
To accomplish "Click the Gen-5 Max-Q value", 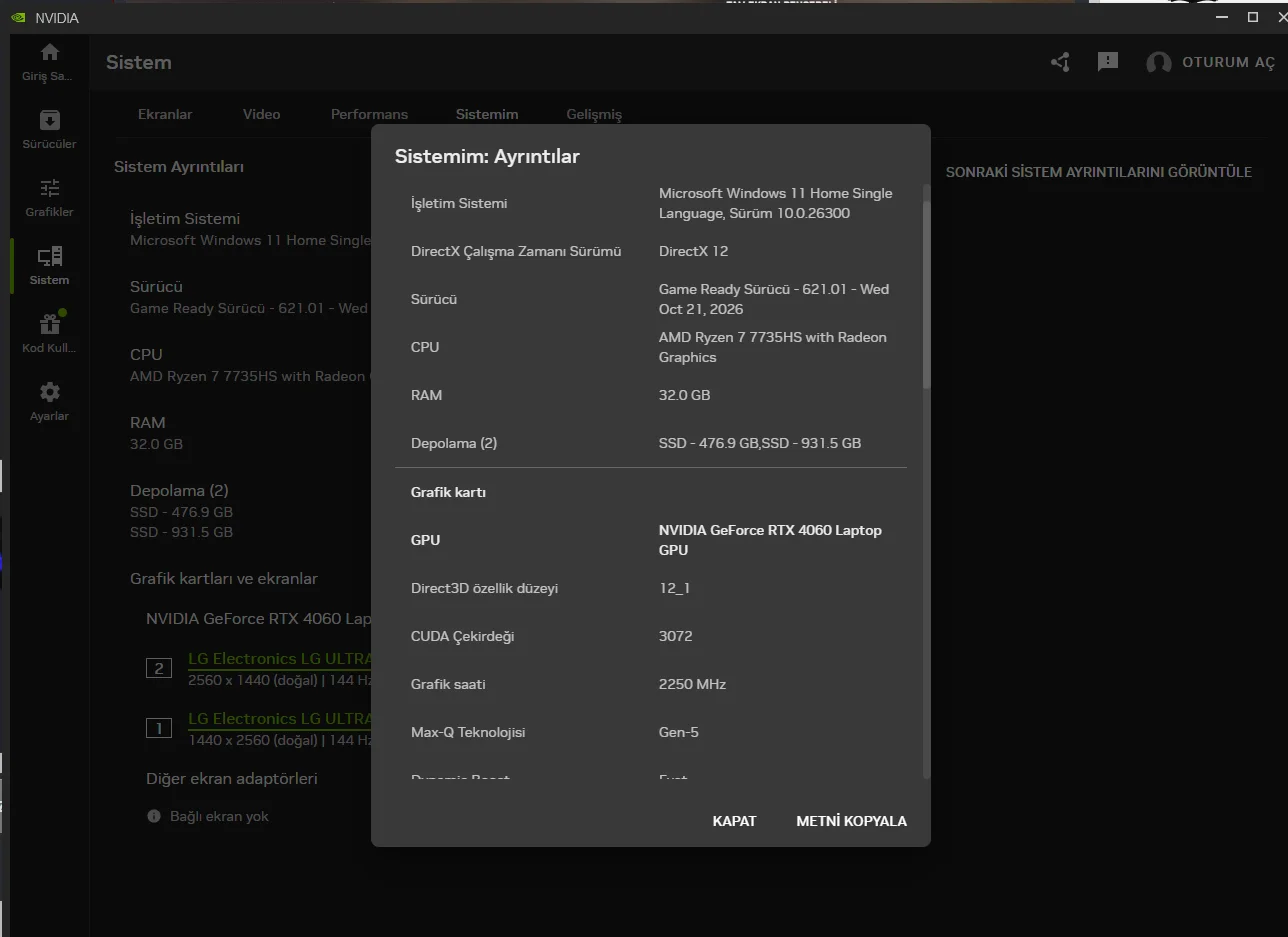I will pyautogui.click(x=678, y=732).
